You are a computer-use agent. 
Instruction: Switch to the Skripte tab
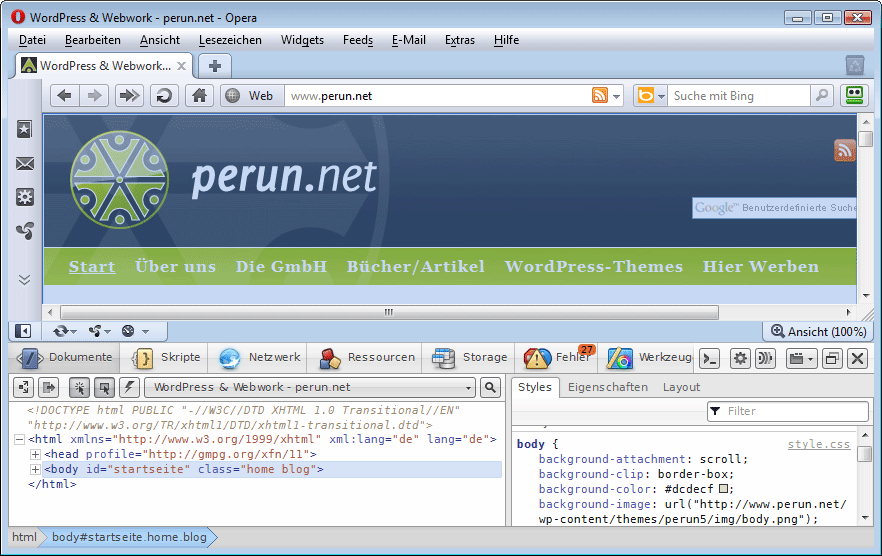pos(165,357)
